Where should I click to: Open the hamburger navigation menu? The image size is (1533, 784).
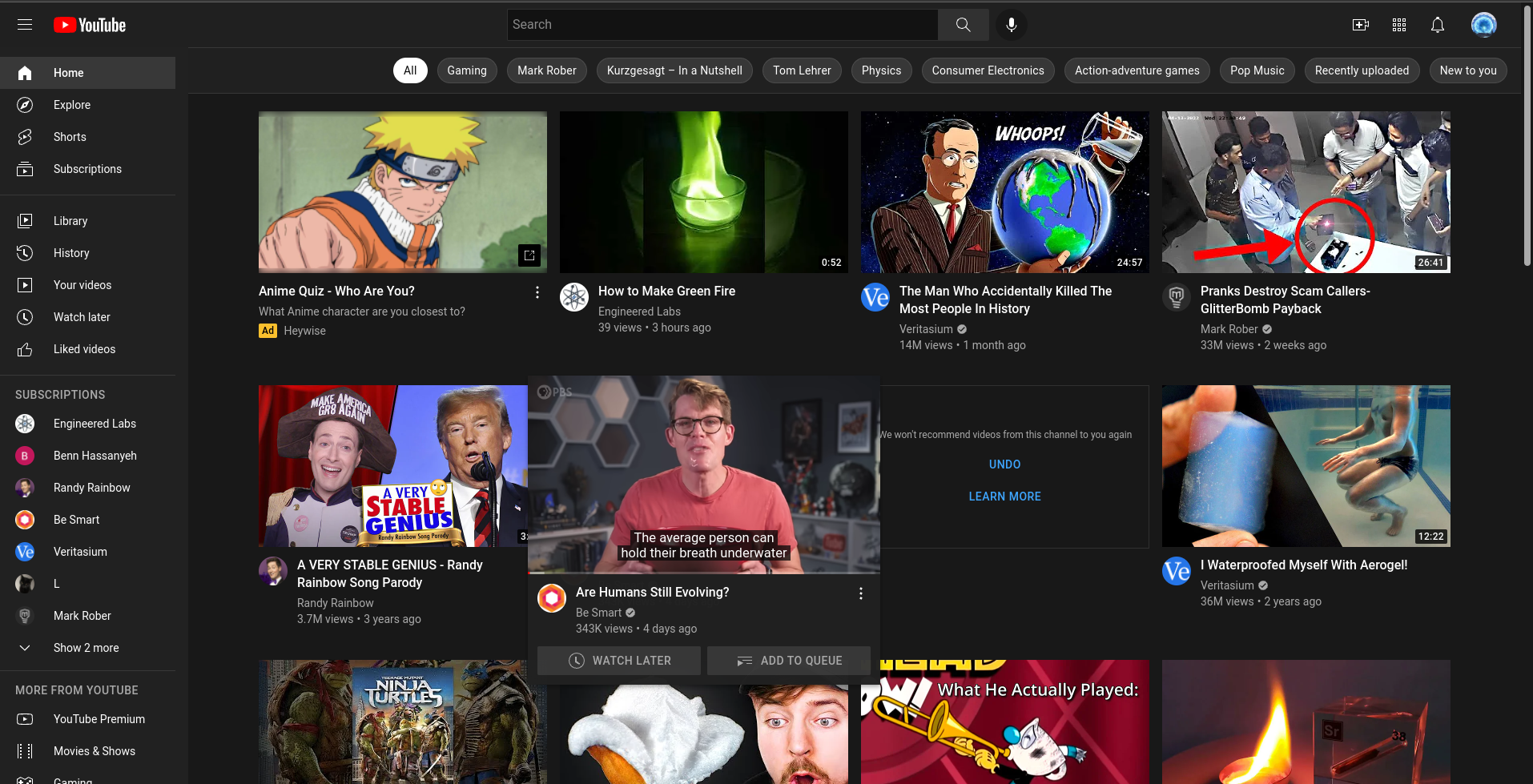(x=24, y=24)
